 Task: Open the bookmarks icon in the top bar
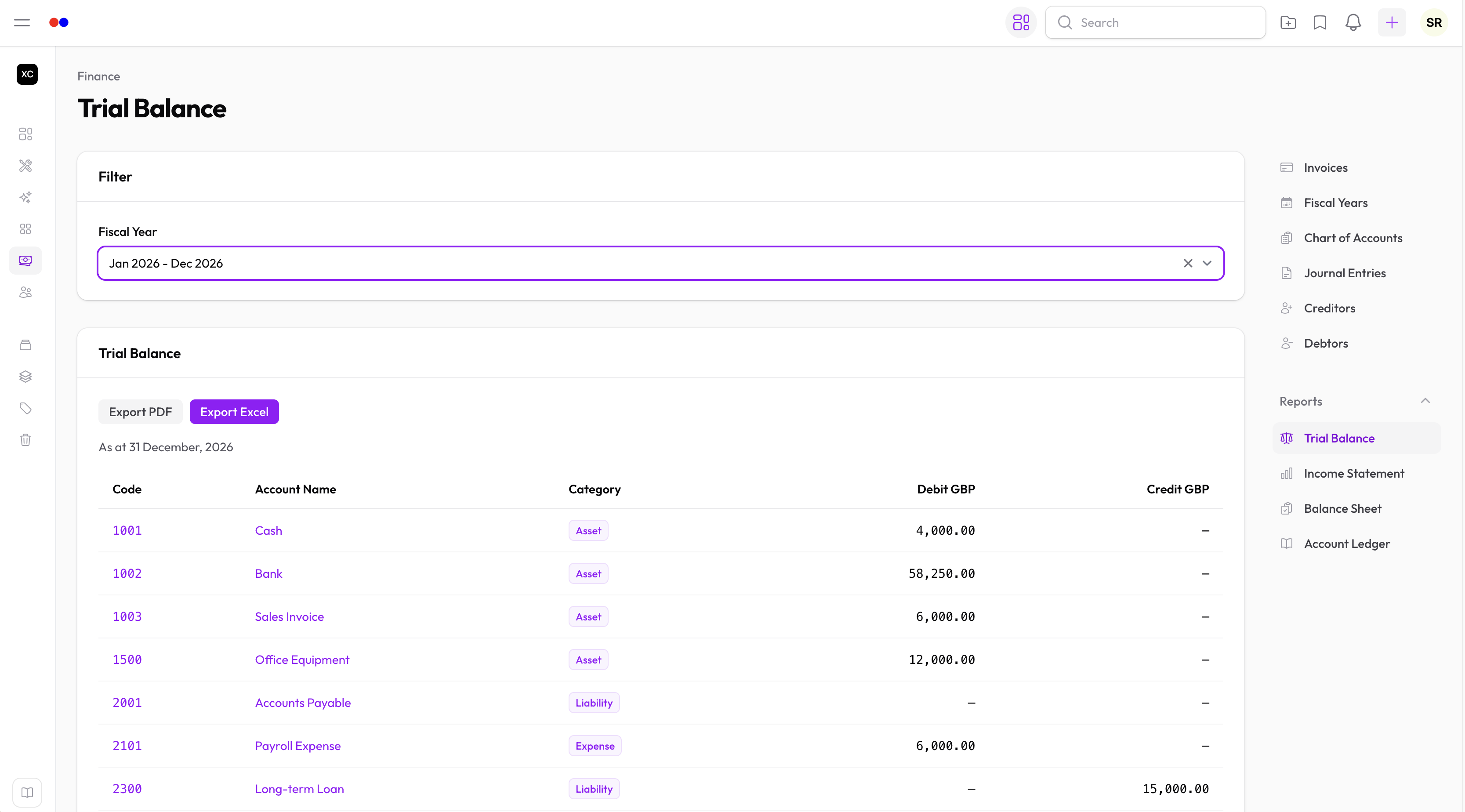(x=1320, y=23)
